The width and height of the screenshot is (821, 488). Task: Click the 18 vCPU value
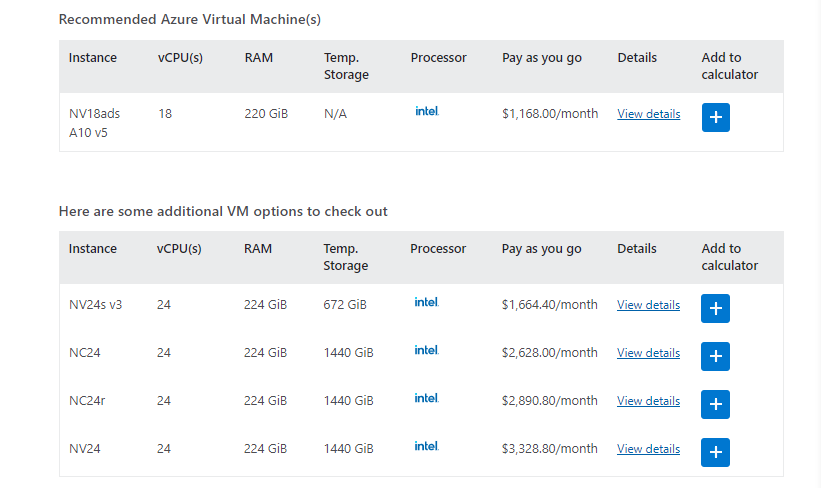click(165, 114)
